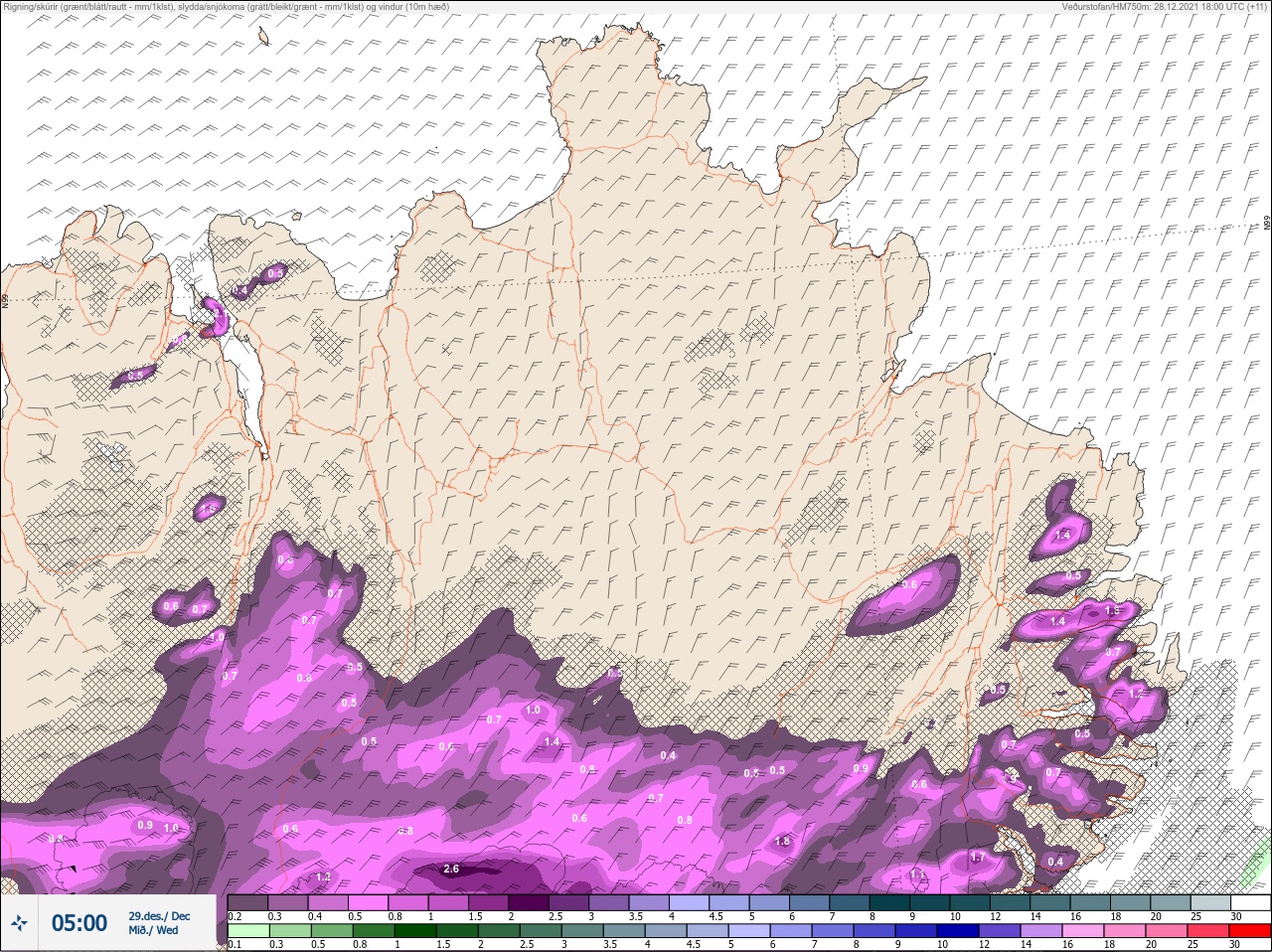Pick the pale green 0.1–0.3 lower-scale swatch
The height and width of the screenshot is (952, 1272).
(248, 931)
